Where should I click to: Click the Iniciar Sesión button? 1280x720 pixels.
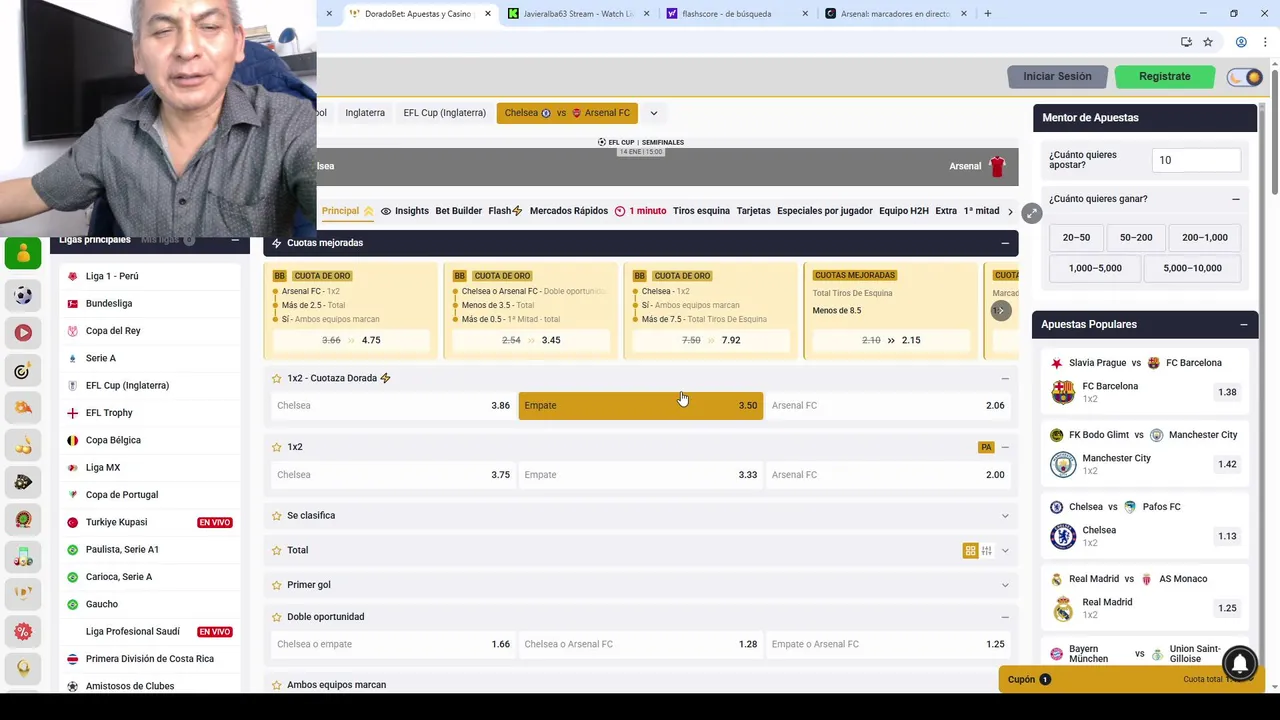[1057, 76]
